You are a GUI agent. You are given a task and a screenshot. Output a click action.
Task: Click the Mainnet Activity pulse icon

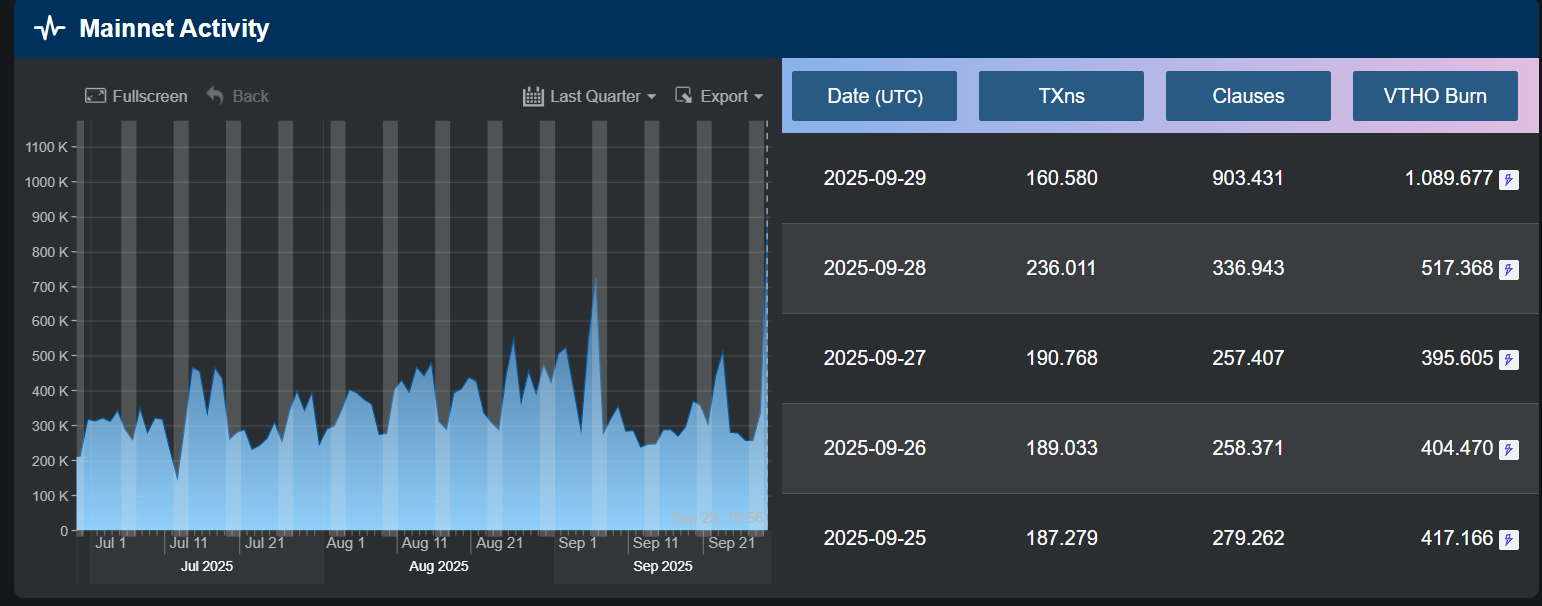49,29
